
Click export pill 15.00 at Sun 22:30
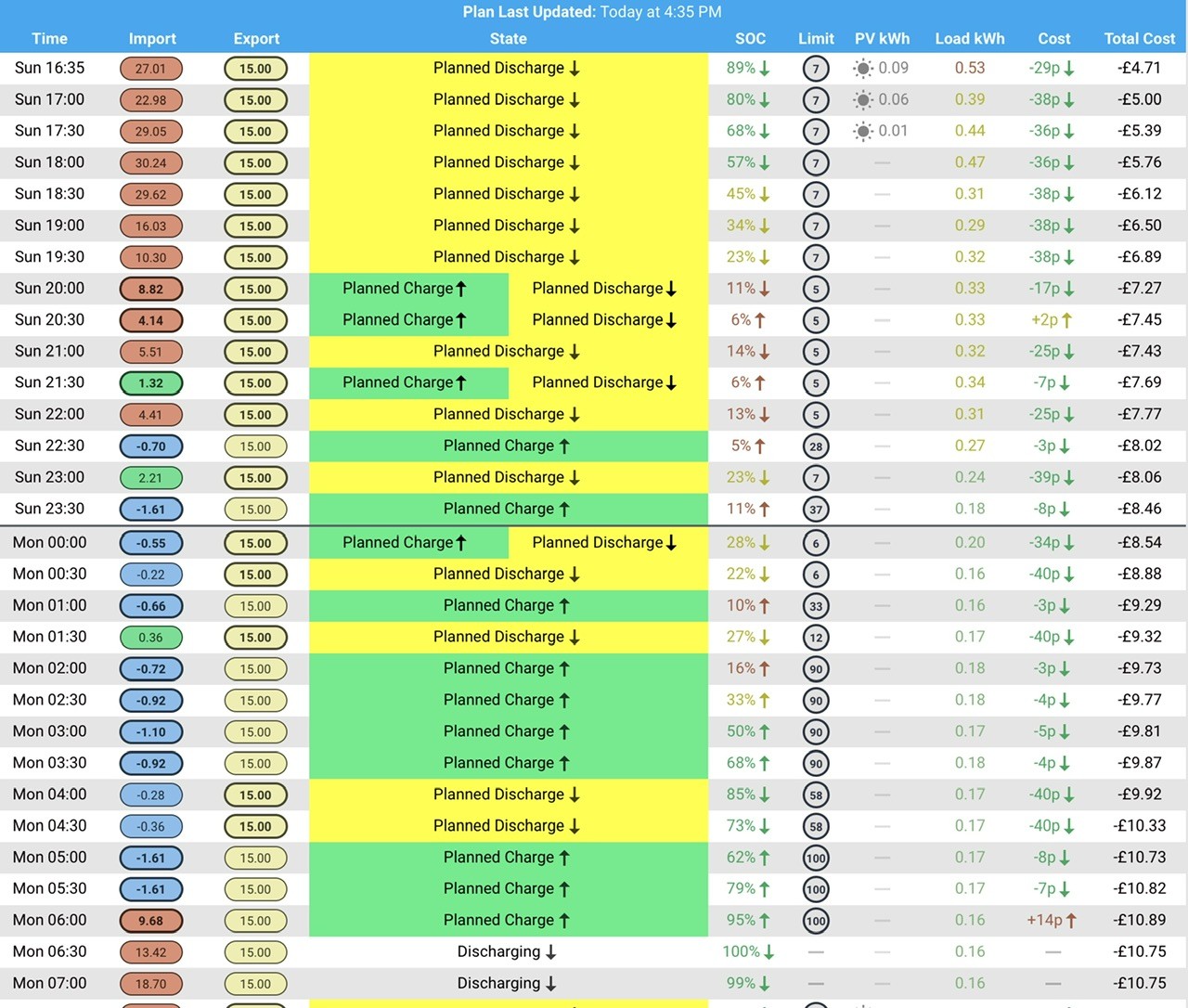coord(255,446)
